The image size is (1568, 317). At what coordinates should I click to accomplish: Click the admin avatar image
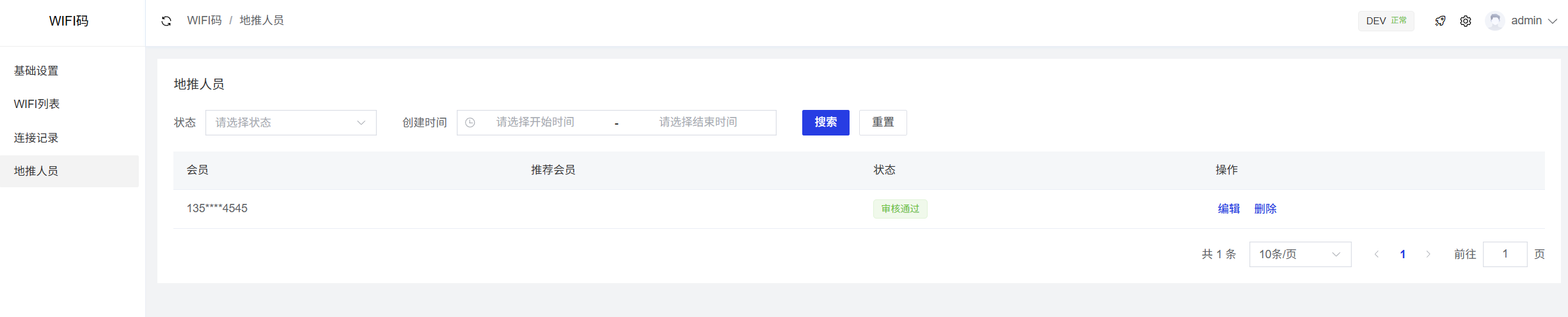point(1495,21)
